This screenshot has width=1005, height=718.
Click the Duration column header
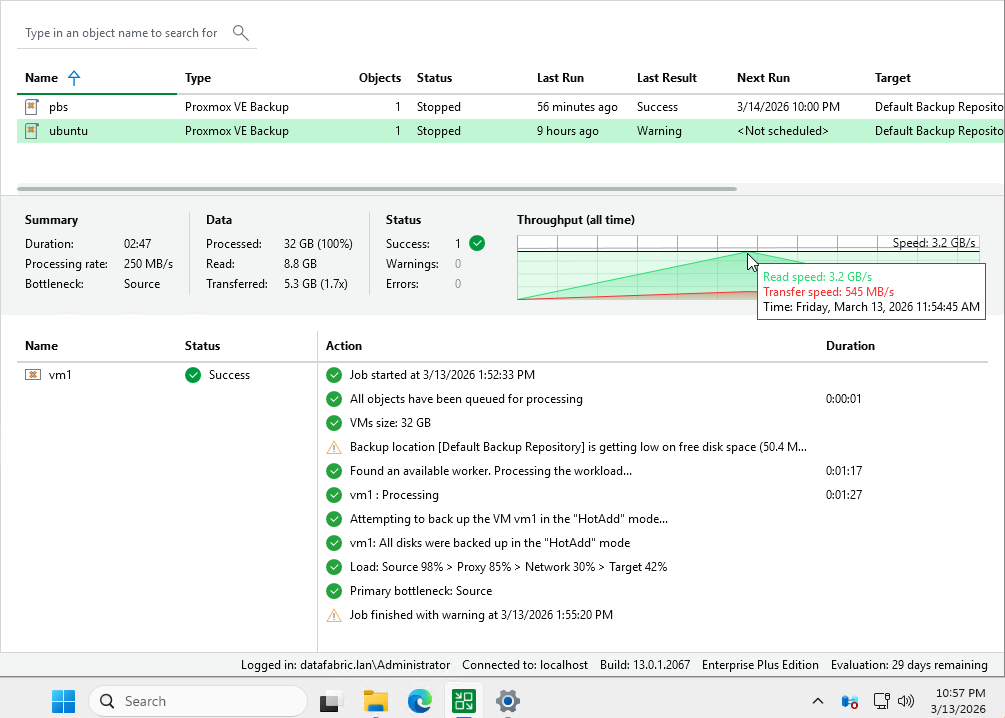(850, 346)
